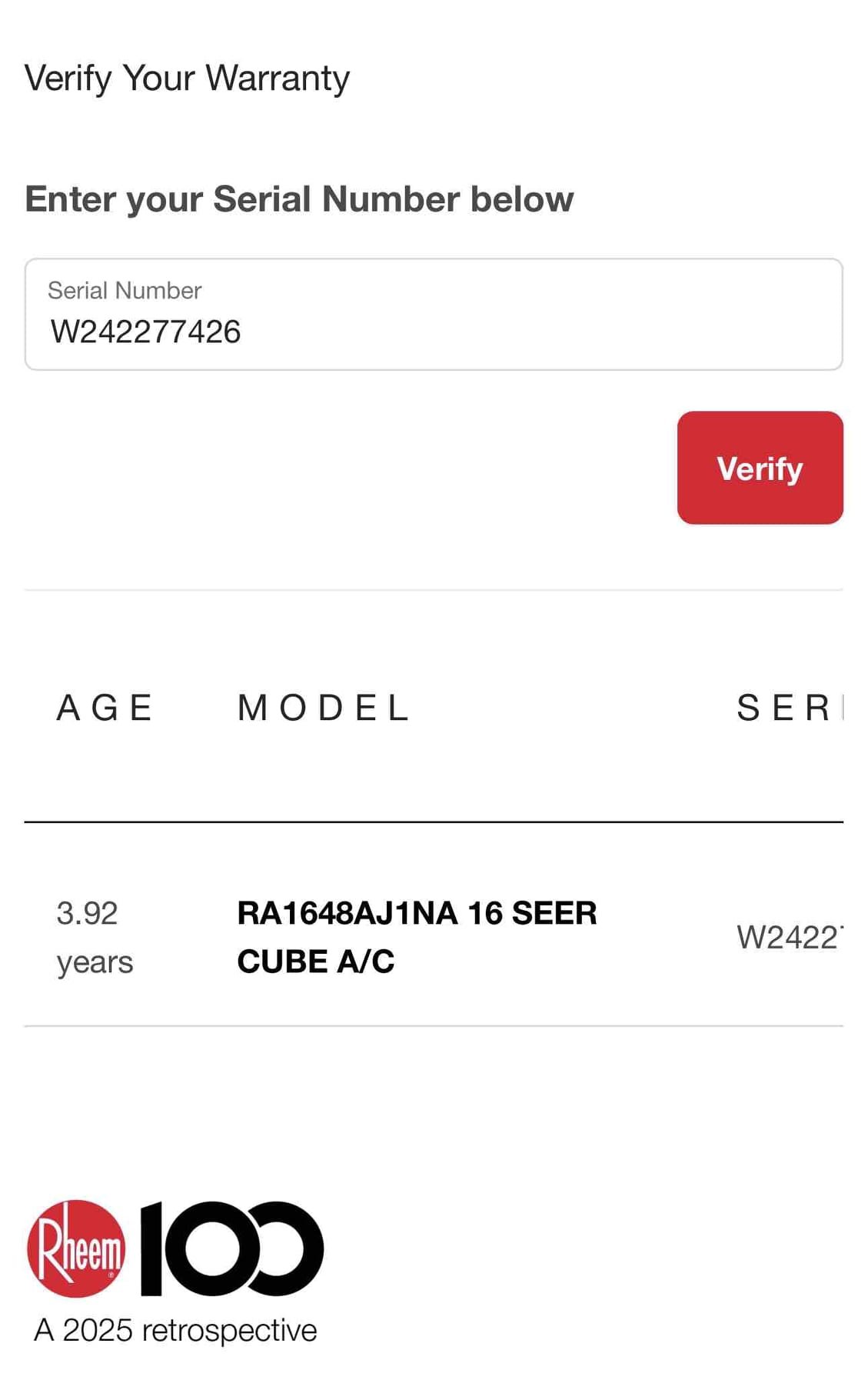Click empty area right of serial value in field
Viewport: 868px width, 1400px height.
tap(538, 332)
